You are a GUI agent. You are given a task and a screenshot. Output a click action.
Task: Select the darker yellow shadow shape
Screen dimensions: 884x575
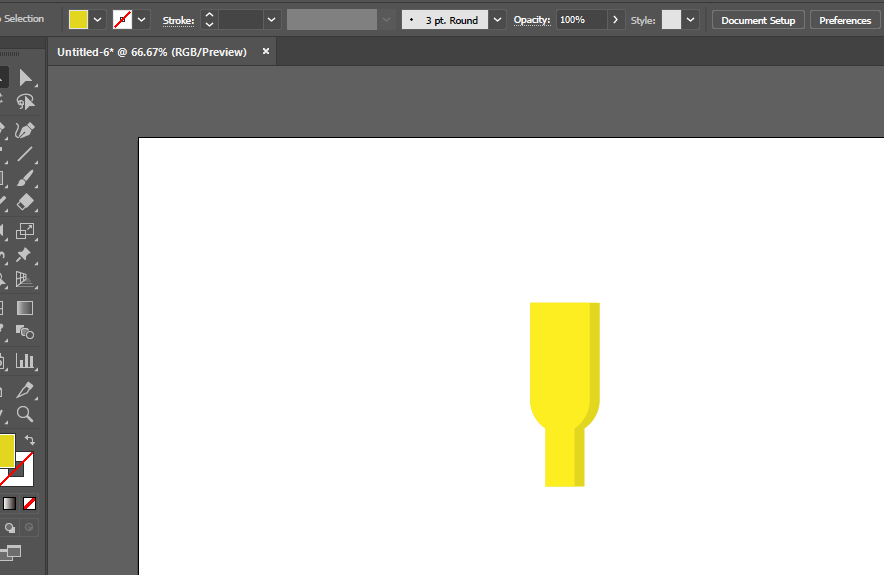595,361
